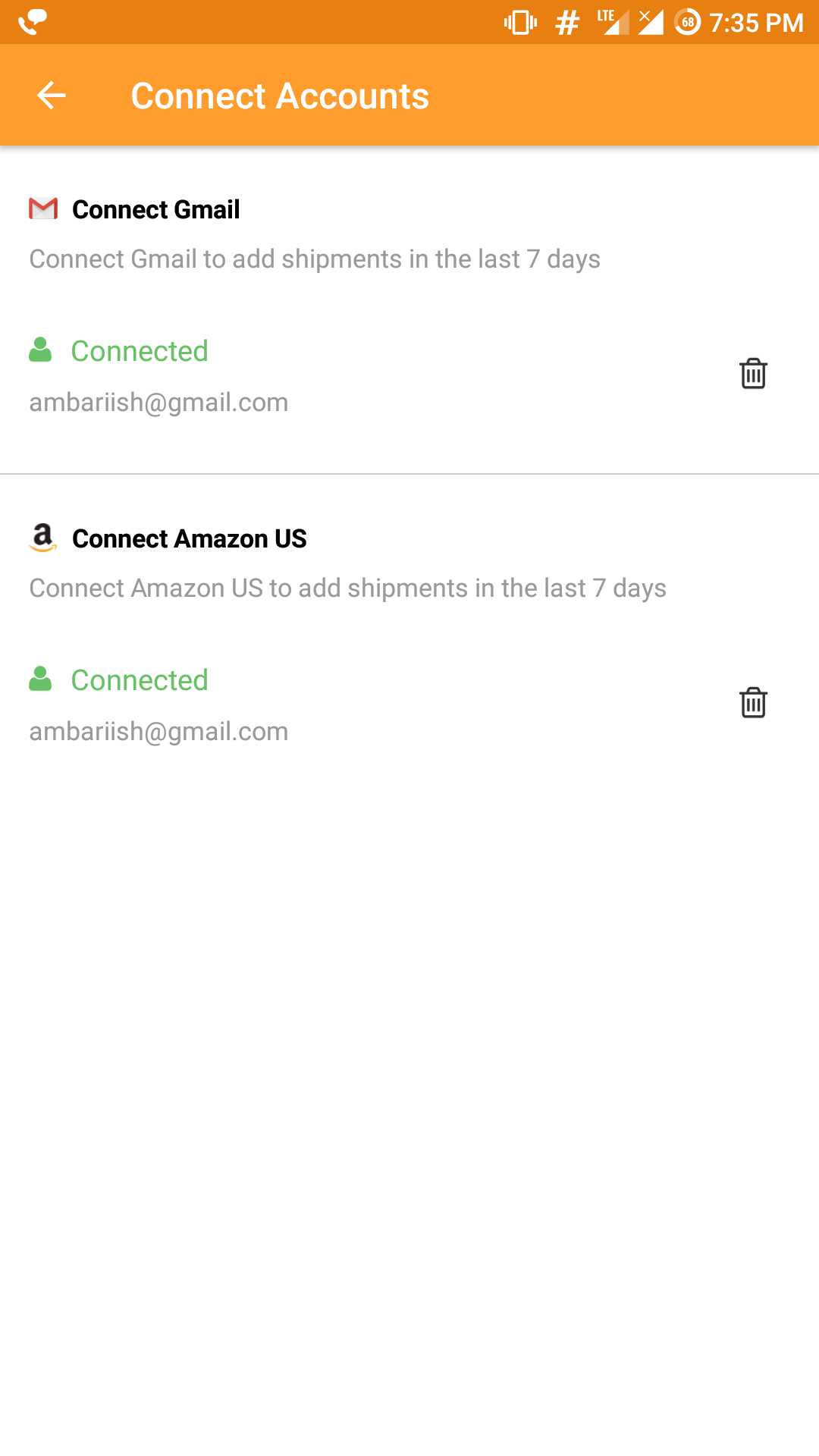819x1456 pixels.
Task: Tap the green user icon under Amazon US
Action: [x=40, y=679]
